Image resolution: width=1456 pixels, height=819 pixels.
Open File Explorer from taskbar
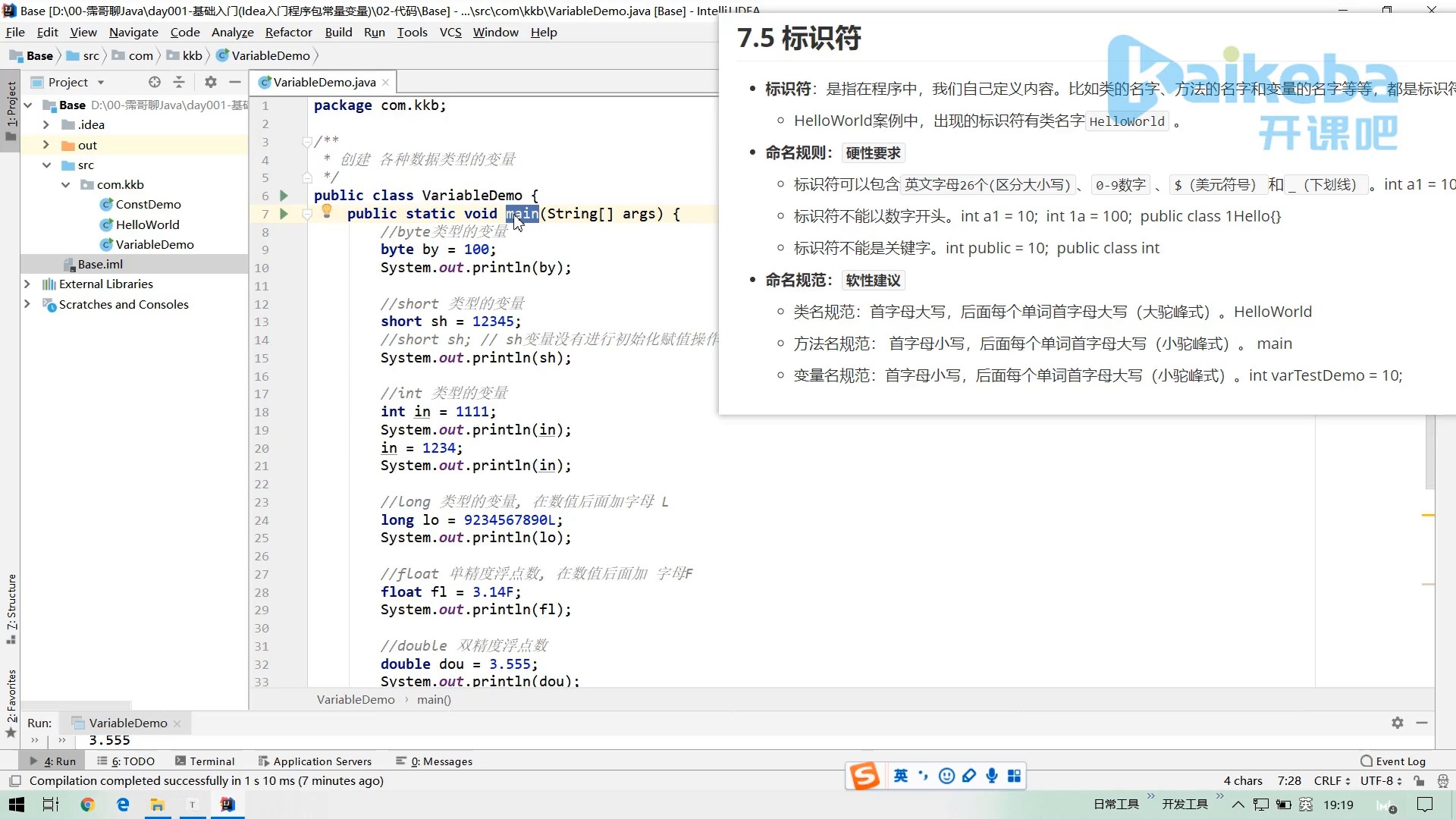(x=158, y=805)
